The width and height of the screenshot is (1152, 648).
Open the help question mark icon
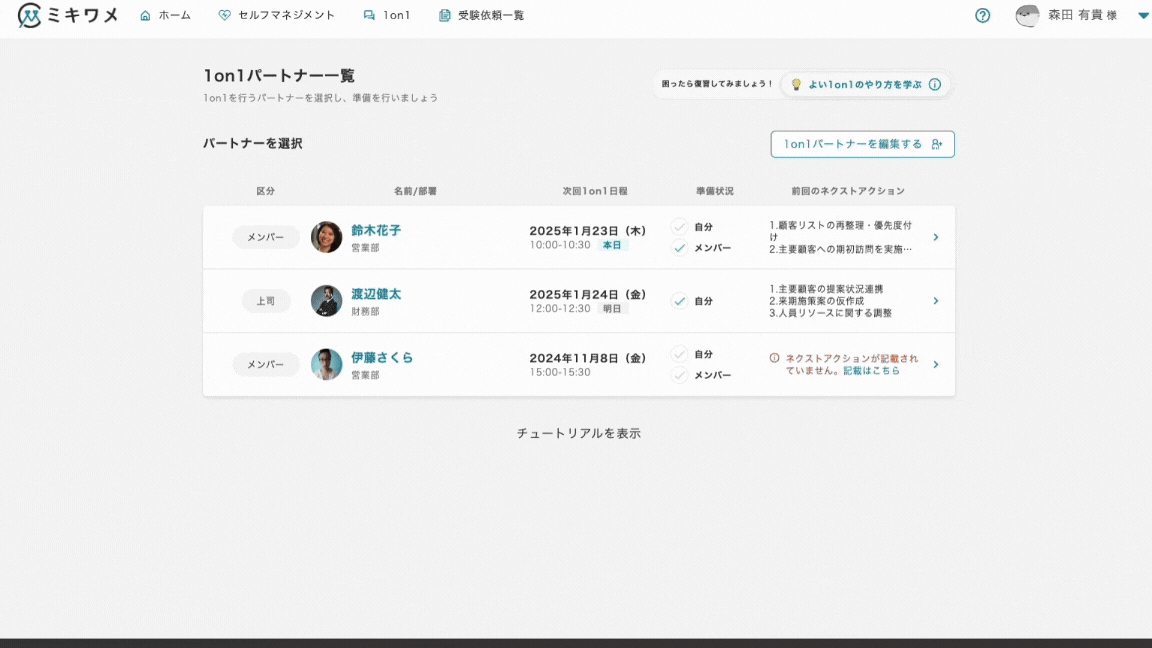tap(982, 16)
